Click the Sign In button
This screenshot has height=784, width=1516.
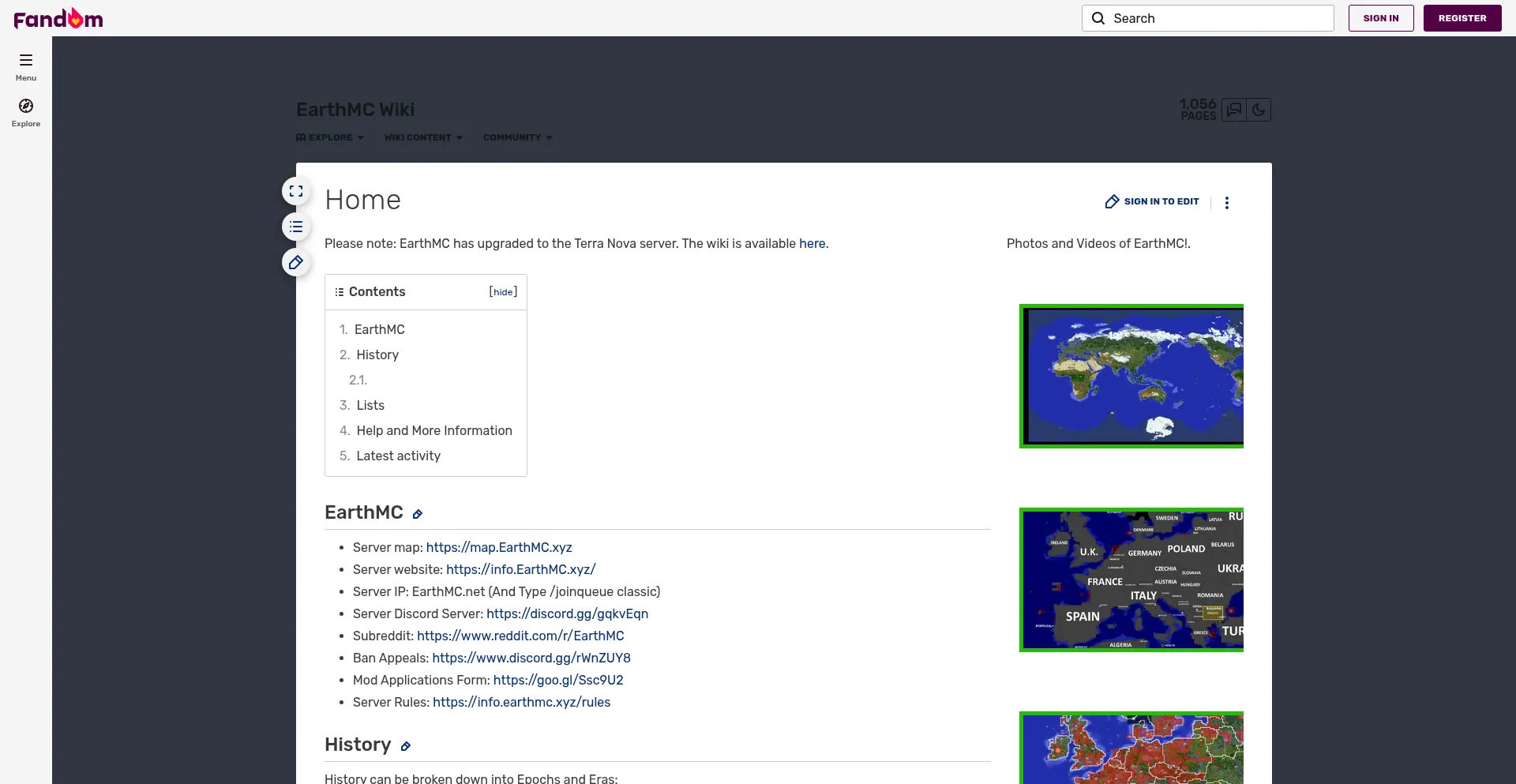(x=1380, y=18)
